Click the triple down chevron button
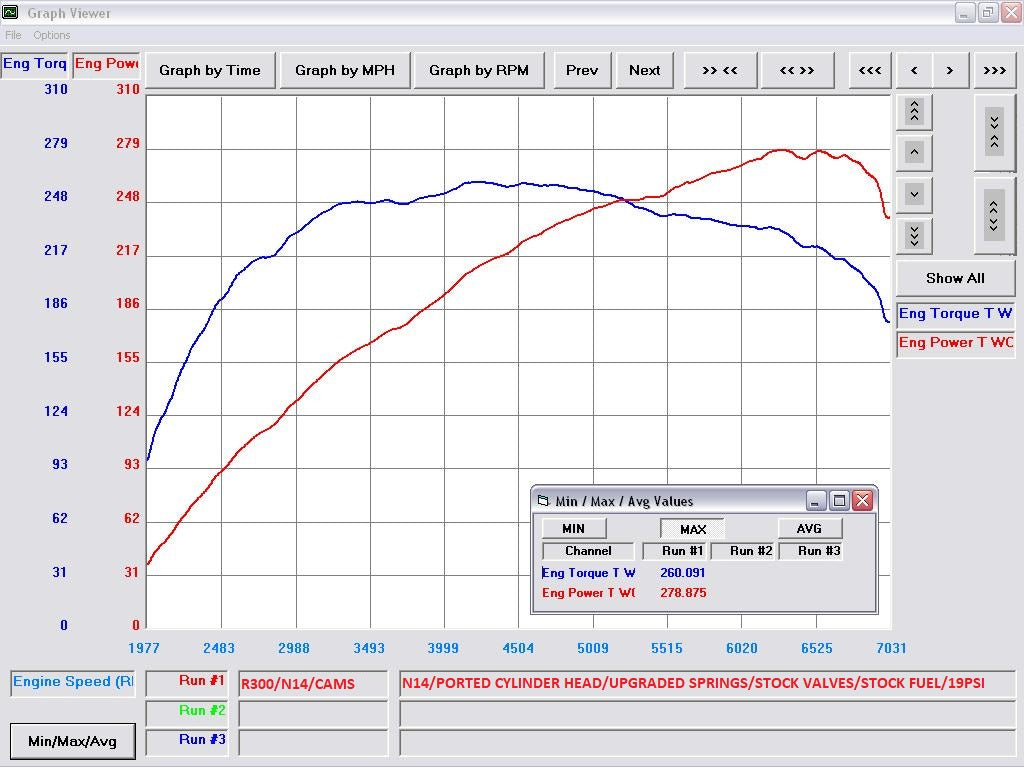The height and width of the screenshot is (768, 1024). [914, 235]
